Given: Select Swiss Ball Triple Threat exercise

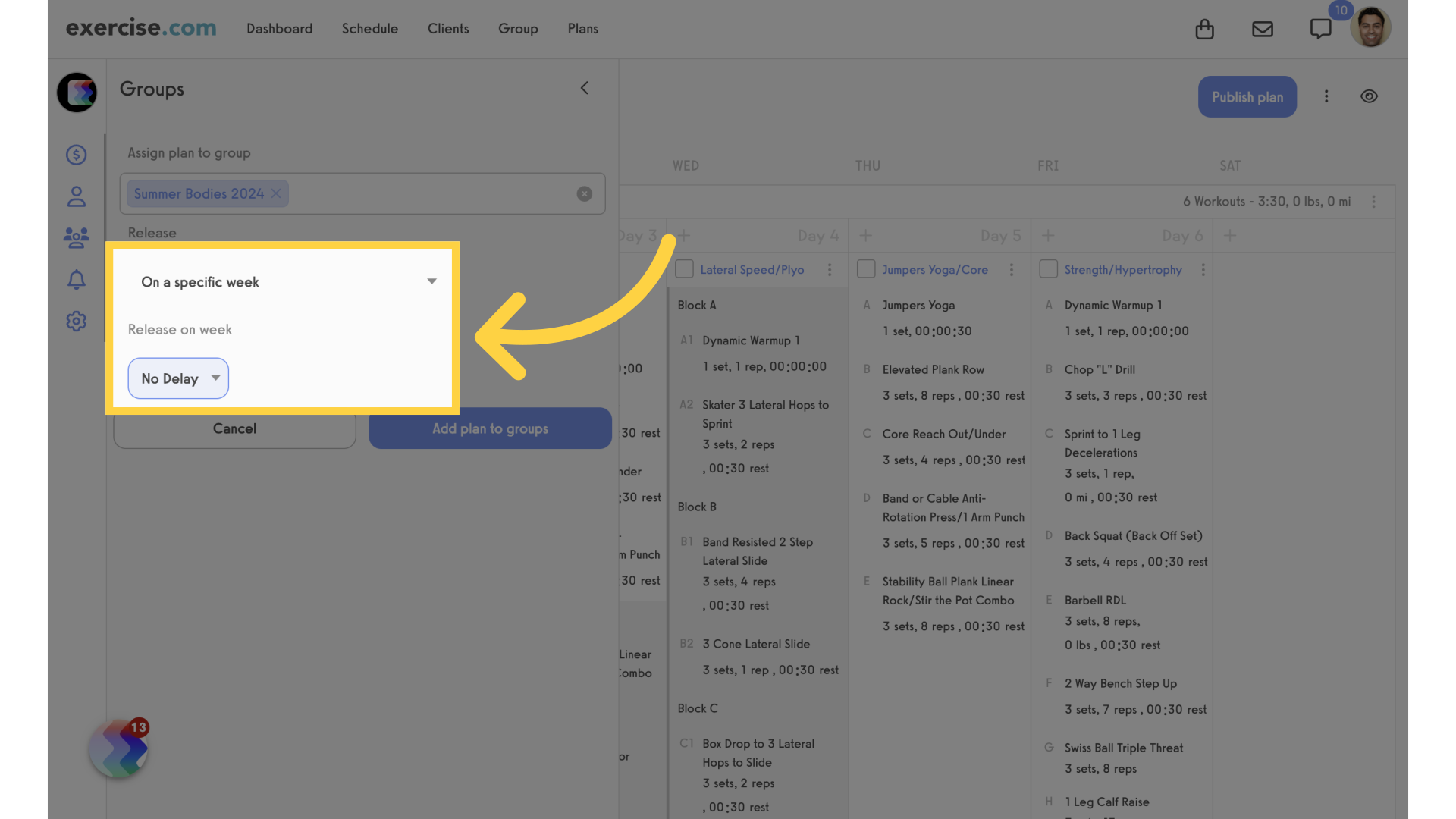Looking at the screenshot, I should point(1123,748).
